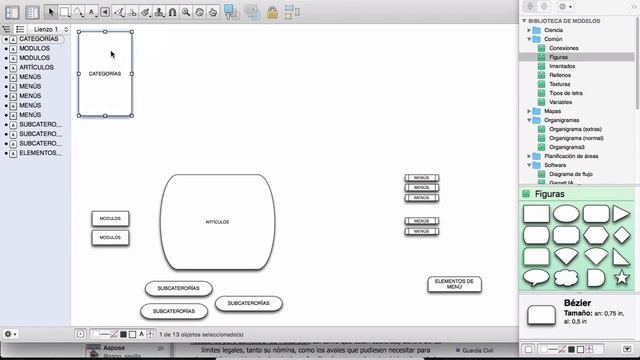Open gear menu at sidebar bottom
Image resolution: width=640 pixels, height=360 pixels.
(10, 334)
